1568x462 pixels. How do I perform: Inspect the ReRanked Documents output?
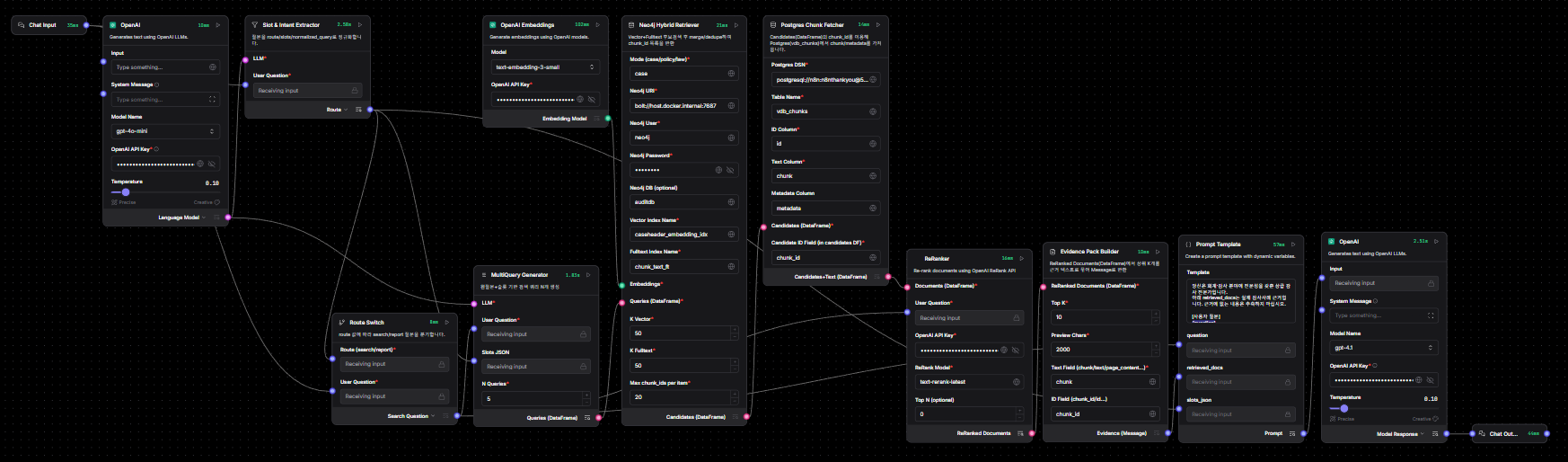tap(1020, 433)
